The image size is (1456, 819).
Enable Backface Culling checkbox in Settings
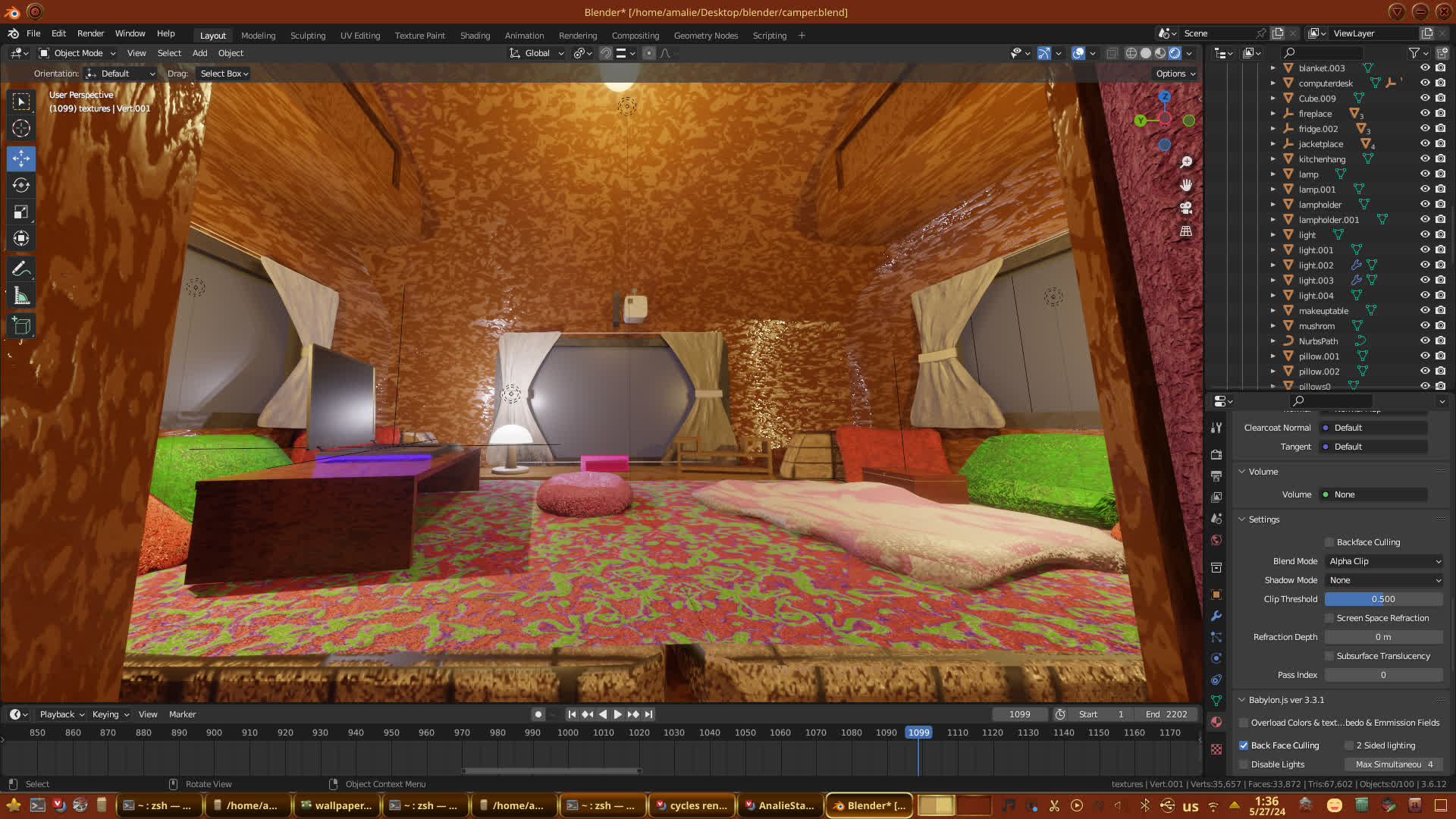(x=1329, y=542)
